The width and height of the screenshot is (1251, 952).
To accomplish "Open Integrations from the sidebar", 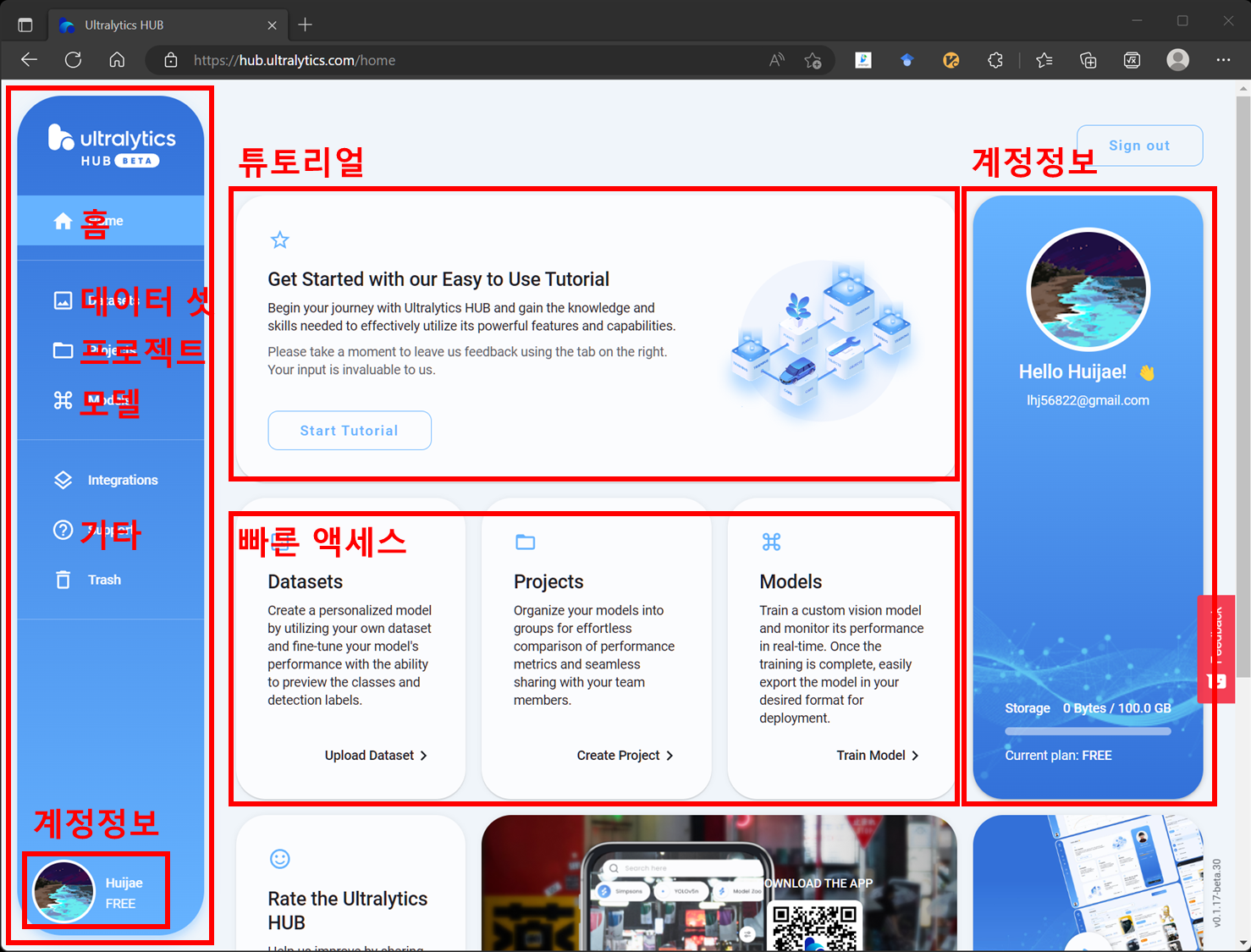I will (110, 480).
